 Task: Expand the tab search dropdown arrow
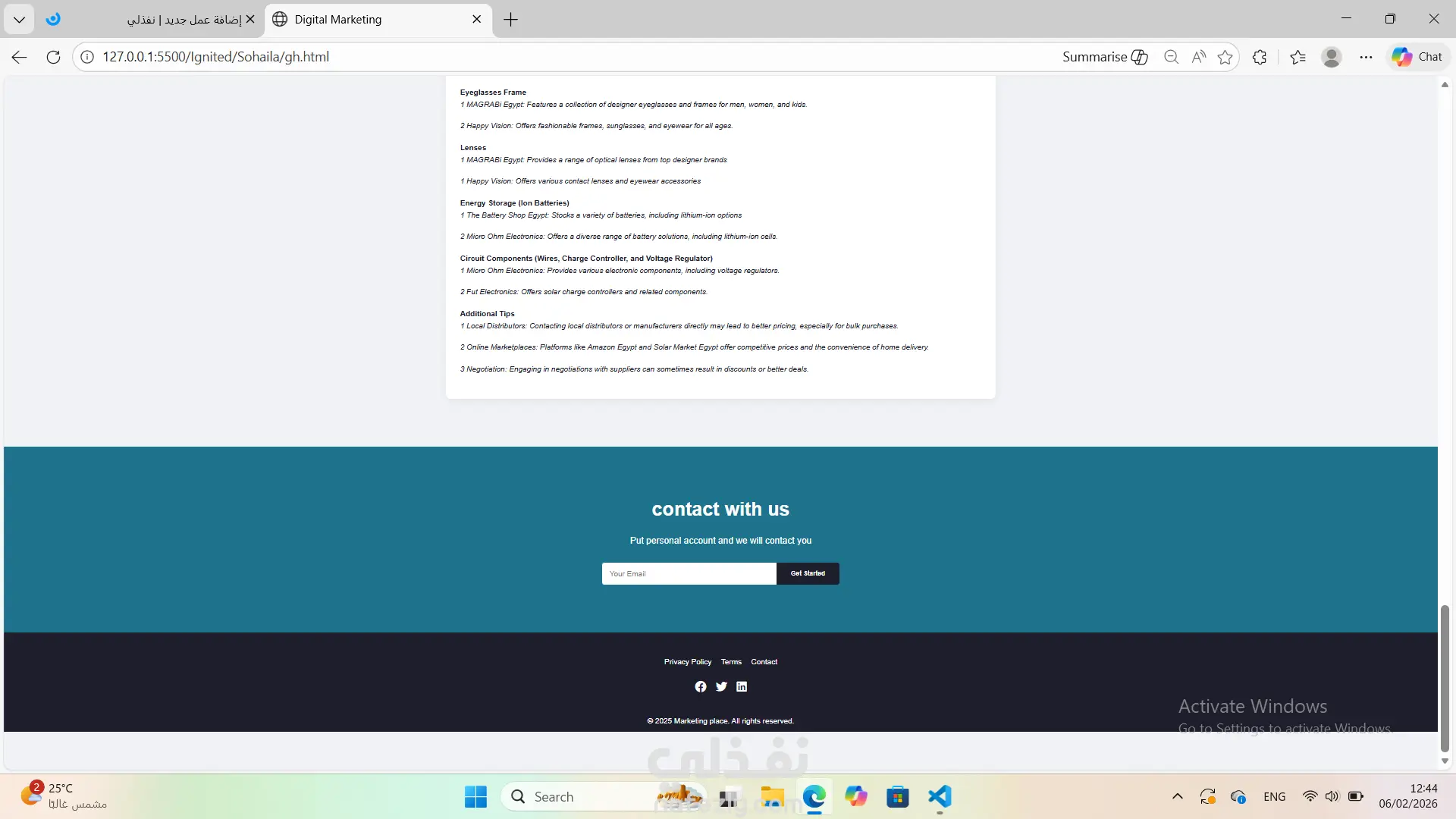(19, 20)
